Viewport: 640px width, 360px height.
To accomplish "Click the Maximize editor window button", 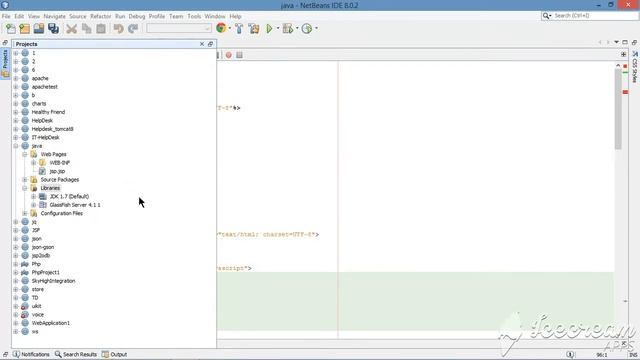I will tap(625, 42).
